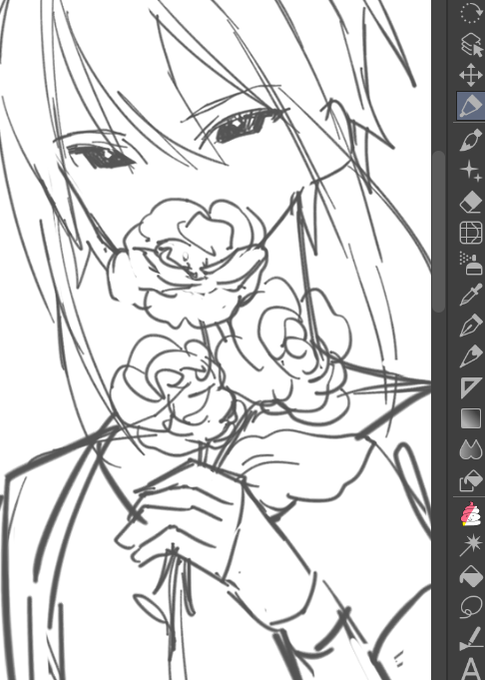Select the Operation object-select tool
Viewport: 485px width, 680px height.
click(x=470, y=44)
